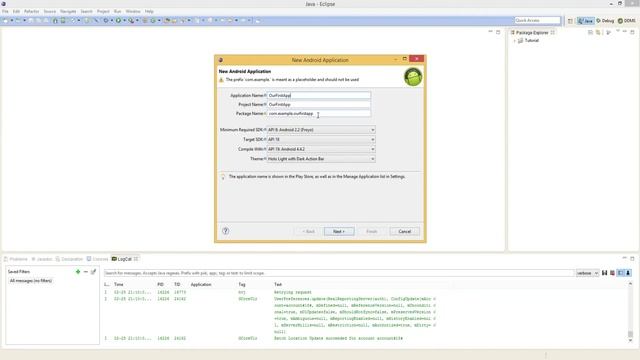640x360 pixels.
Task: Switch to the Java perspective
Action: 586,21
